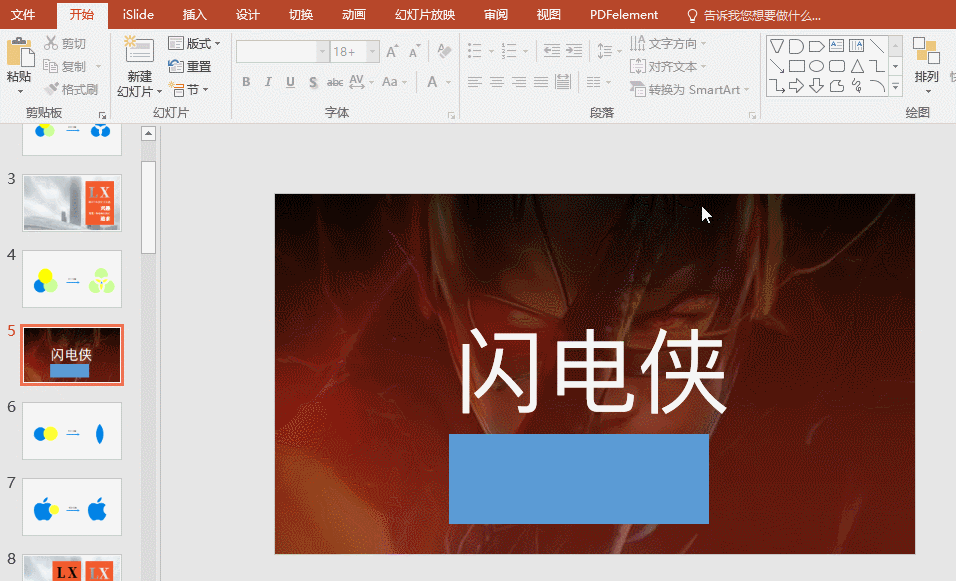The height and width of the screenshot is (581, 956).
Task: Select the oval shape in shapes gallery
Action: pyautogui.click(x=816, y=66)
